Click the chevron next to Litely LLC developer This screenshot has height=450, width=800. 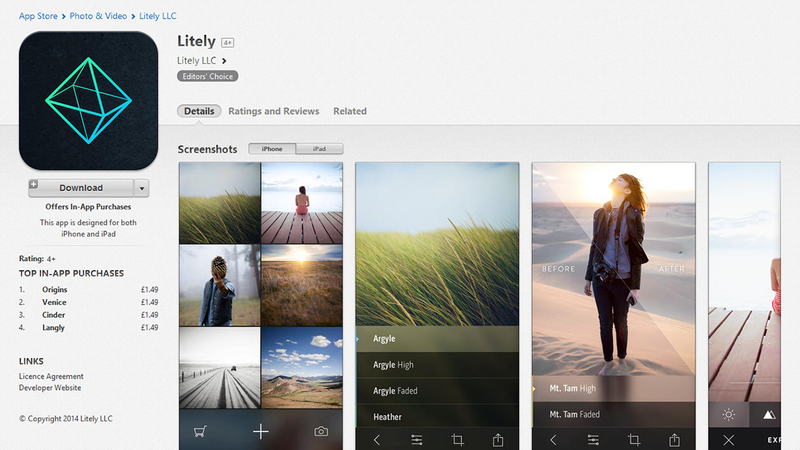[x=224, y=61]
